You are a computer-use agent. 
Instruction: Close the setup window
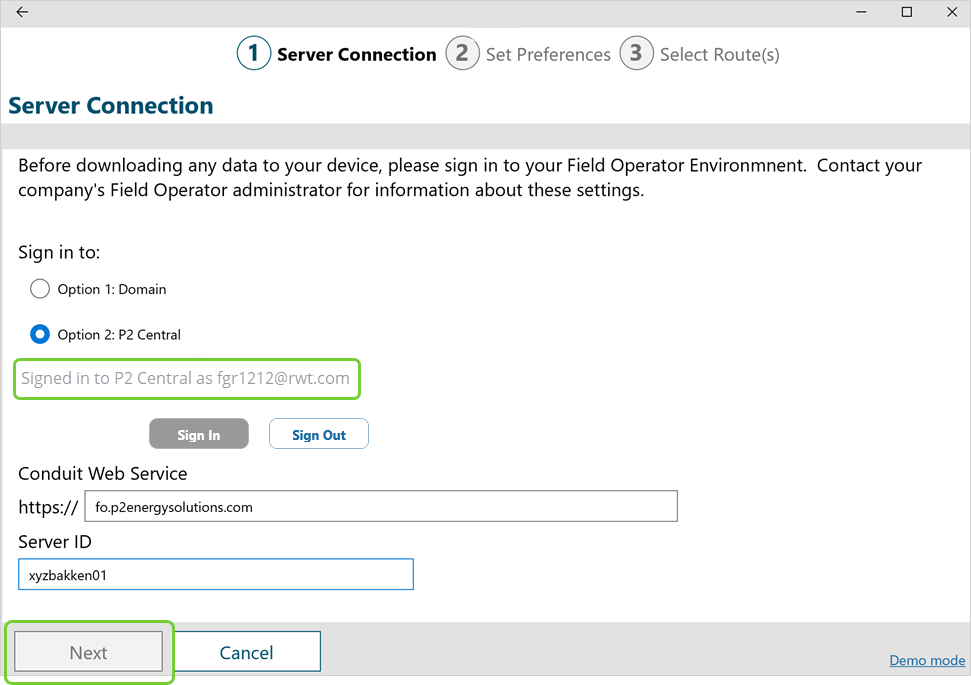point(952,12)
